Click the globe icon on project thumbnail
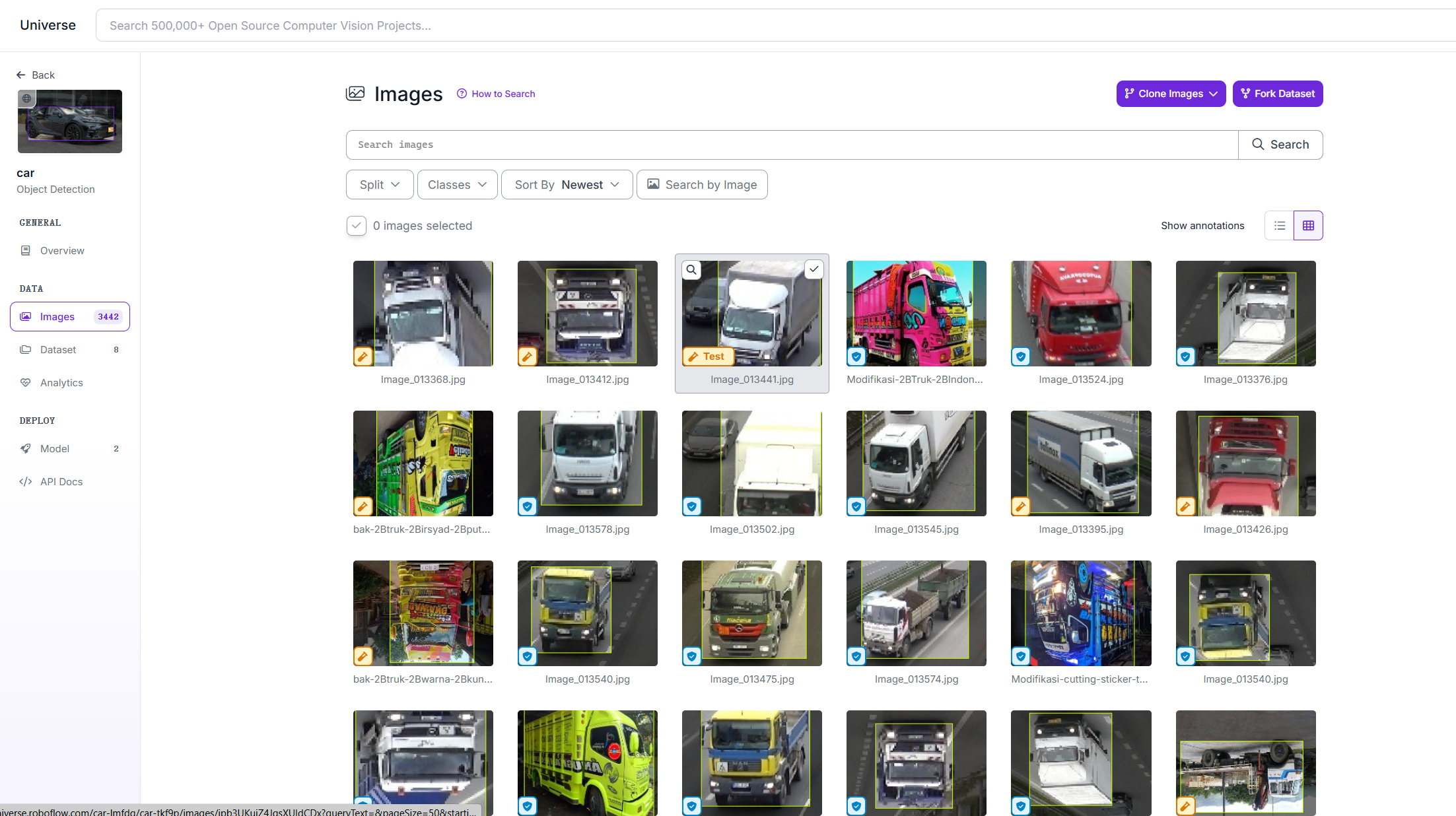Screen dimensions: 1456x816 pyautogui.click(x=26, y=98)
